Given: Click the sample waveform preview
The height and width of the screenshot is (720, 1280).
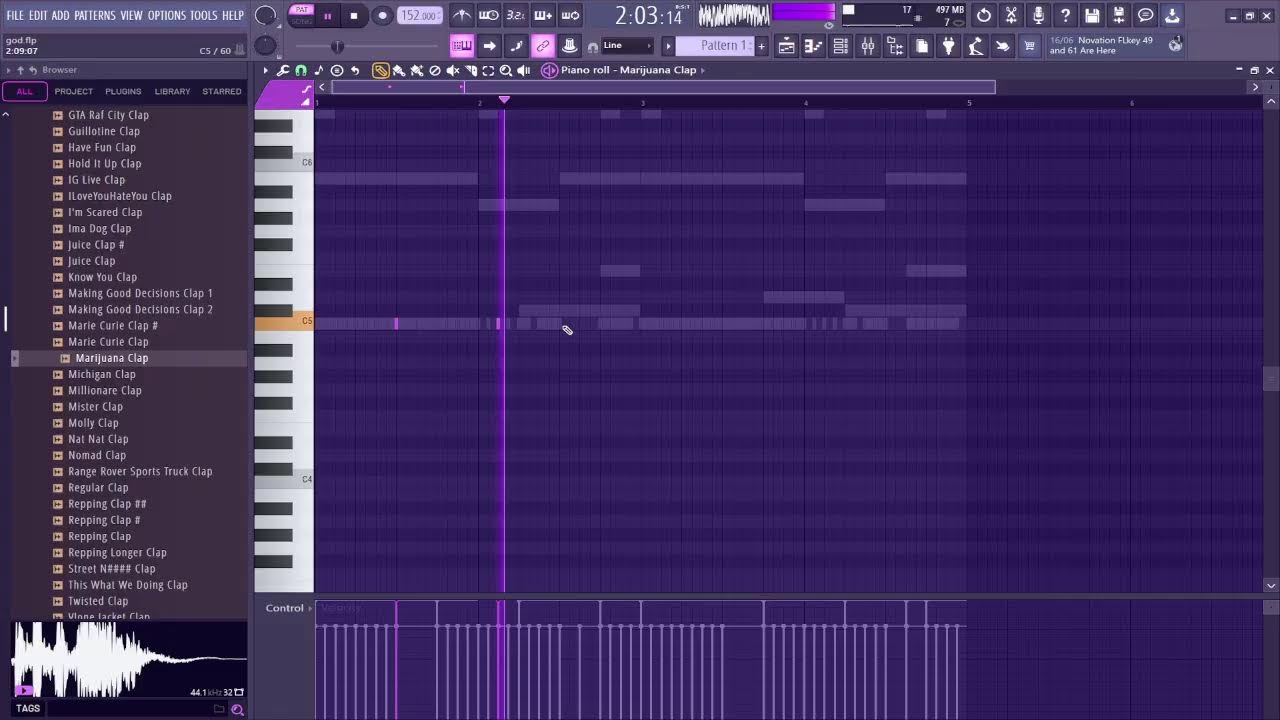Looking at the screenshot, I should tap(128, 659).
